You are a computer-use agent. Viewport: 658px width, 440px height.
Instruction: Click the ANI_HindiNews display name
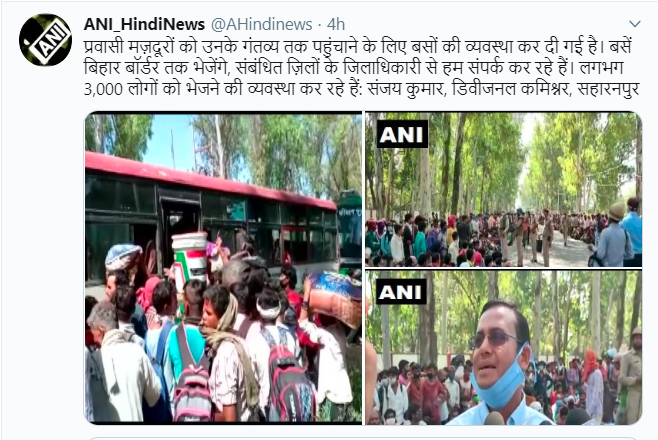[144, 24]
